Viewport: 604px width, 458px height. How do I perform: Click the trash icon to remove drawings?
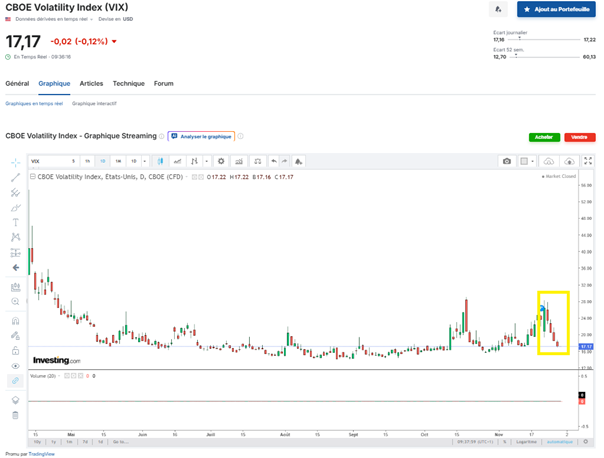click(x=15, y=414)
